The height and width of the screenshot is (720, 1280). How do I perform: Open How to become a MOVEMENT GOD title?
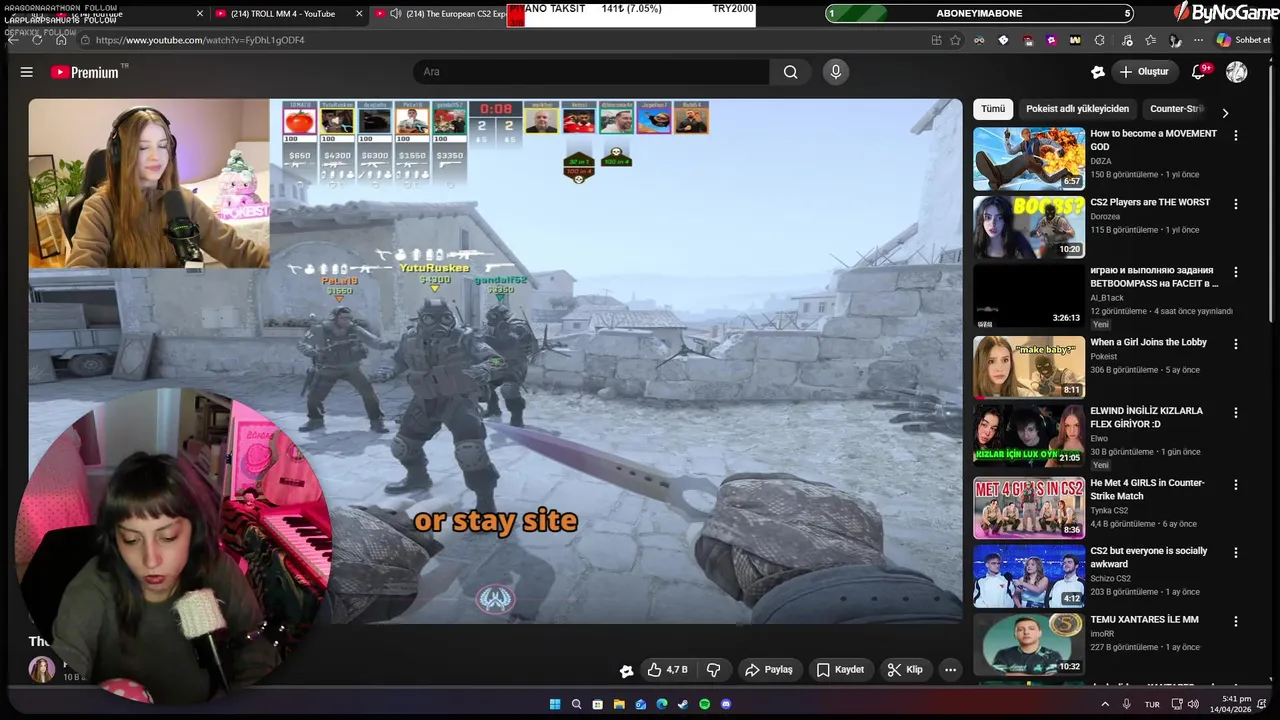coord(1153,140)
